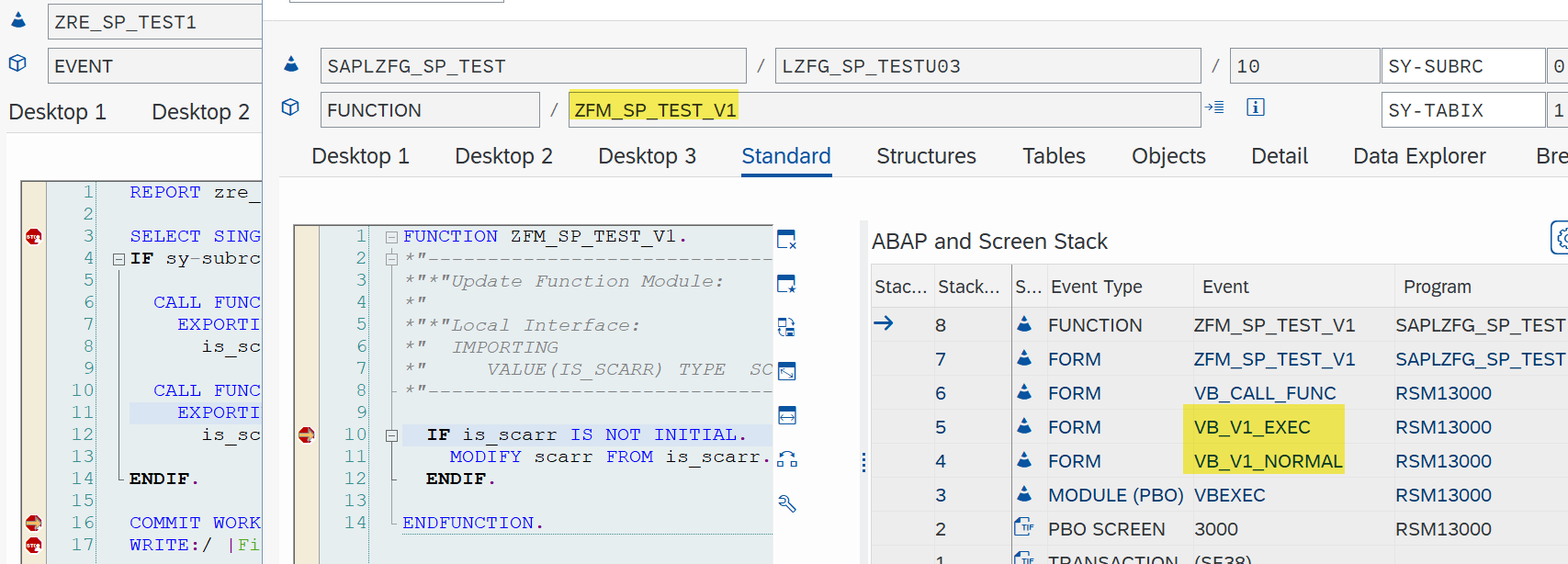Switch to the Standard tab

786,156
